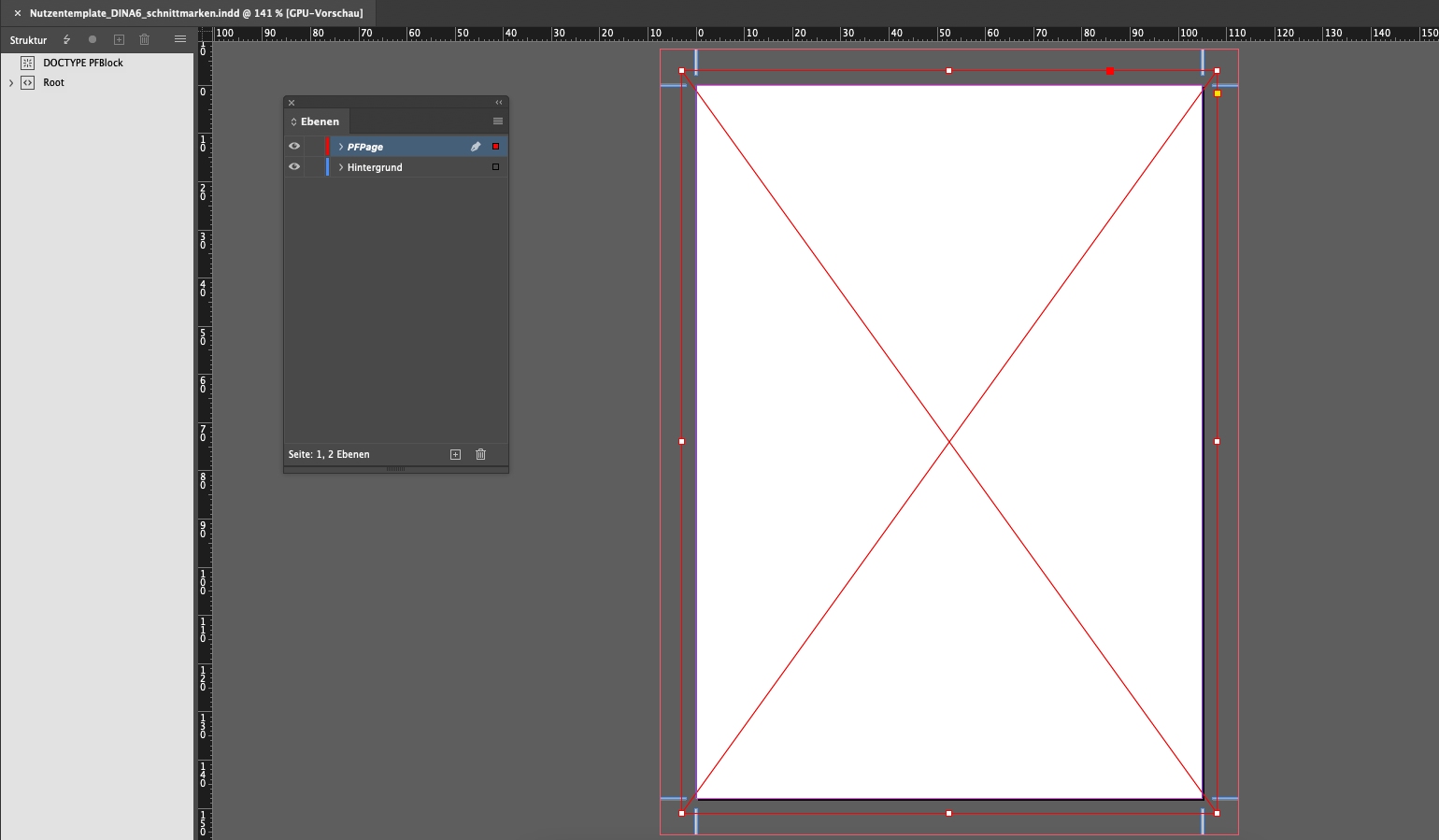Delete selected layer with Ebenen trash icon
The image size is (1439, 840).
click(480, 454)
